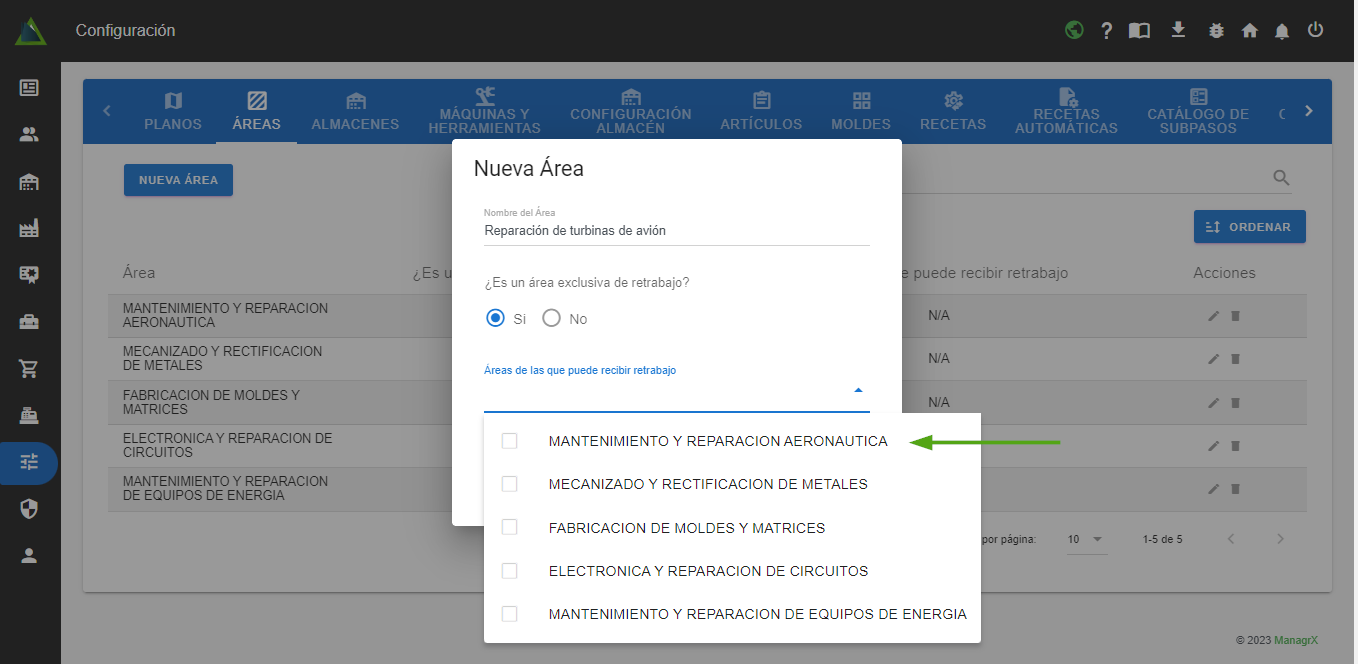
Task: Click edit pencil for first area row
Action: (x=1213, y=316)
